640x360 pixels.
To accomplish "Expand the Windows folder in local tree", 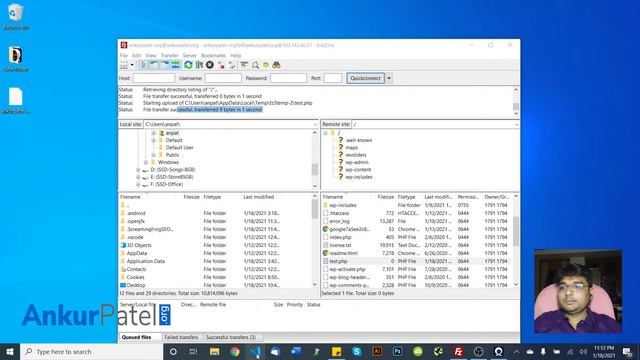I will click(x=146, y=162).
